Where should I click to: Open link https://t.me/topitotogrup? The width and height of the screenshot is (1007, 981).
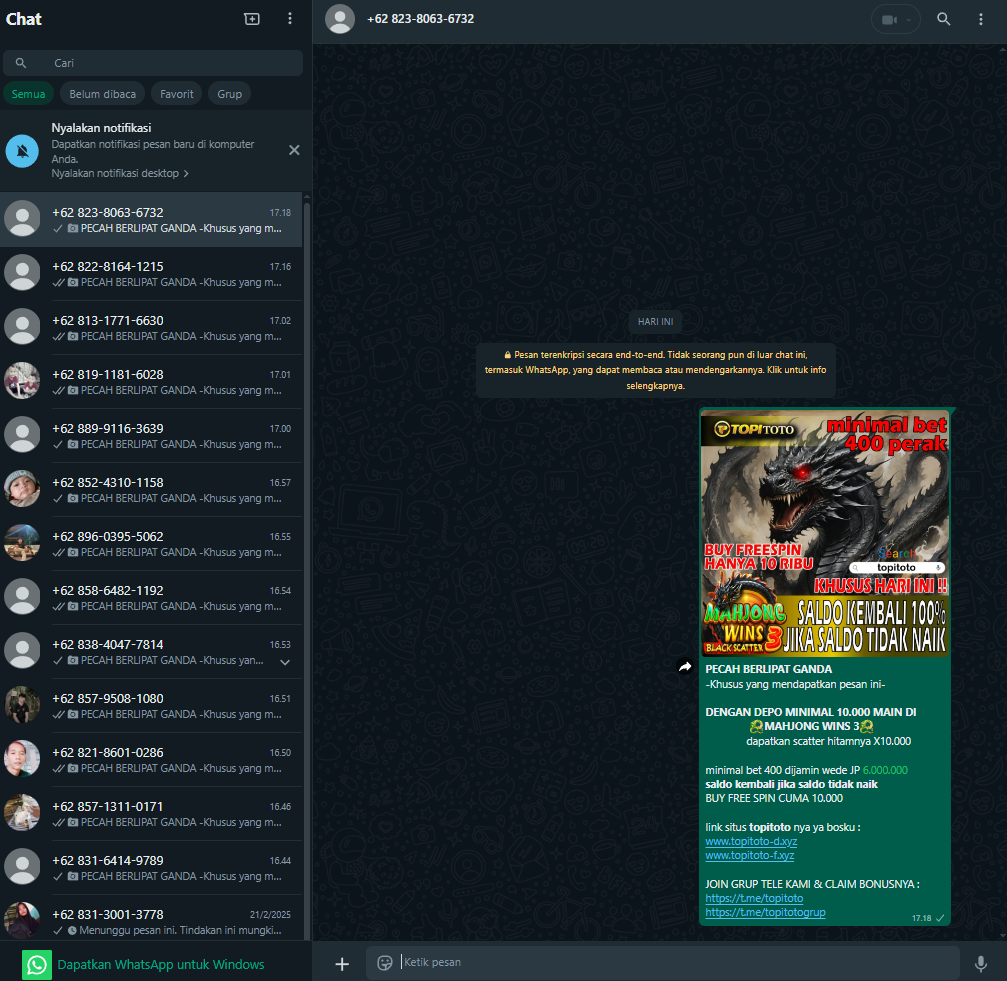tap(765, 912)
